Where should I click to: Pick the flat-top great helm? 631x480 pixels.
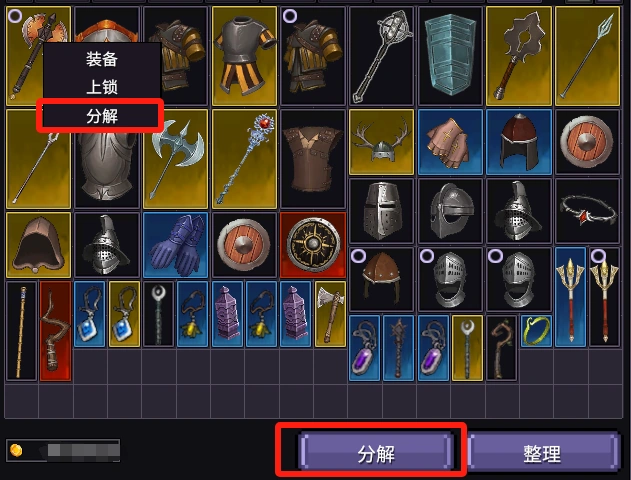point(381,211)
